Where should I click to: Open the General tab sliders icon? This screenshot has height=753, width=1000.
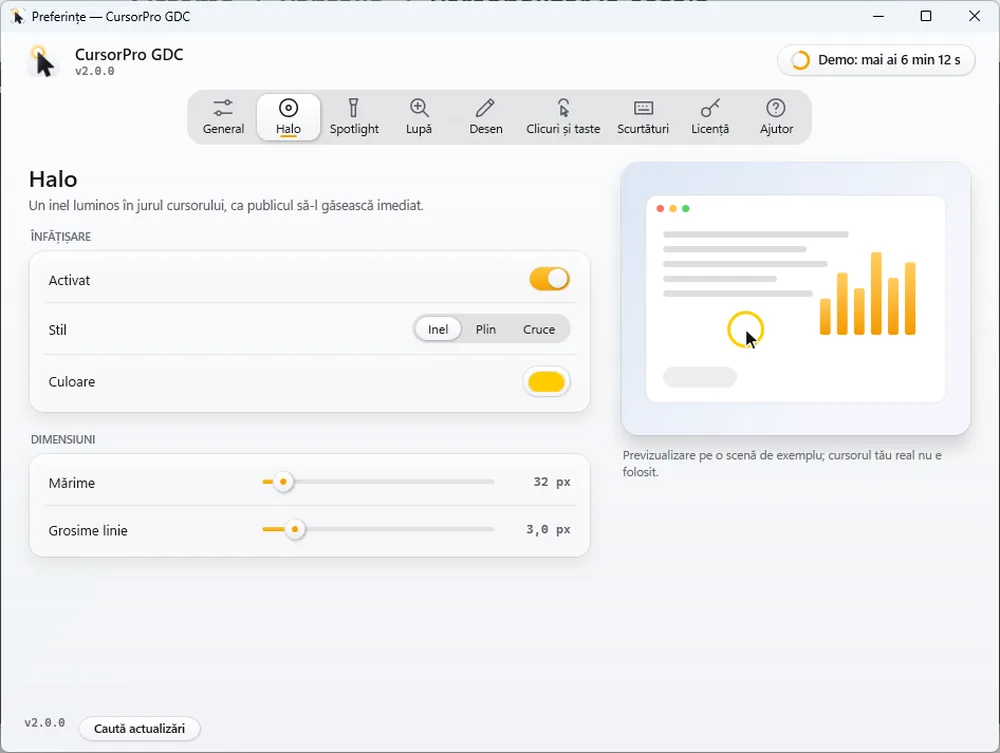(223, 108)
